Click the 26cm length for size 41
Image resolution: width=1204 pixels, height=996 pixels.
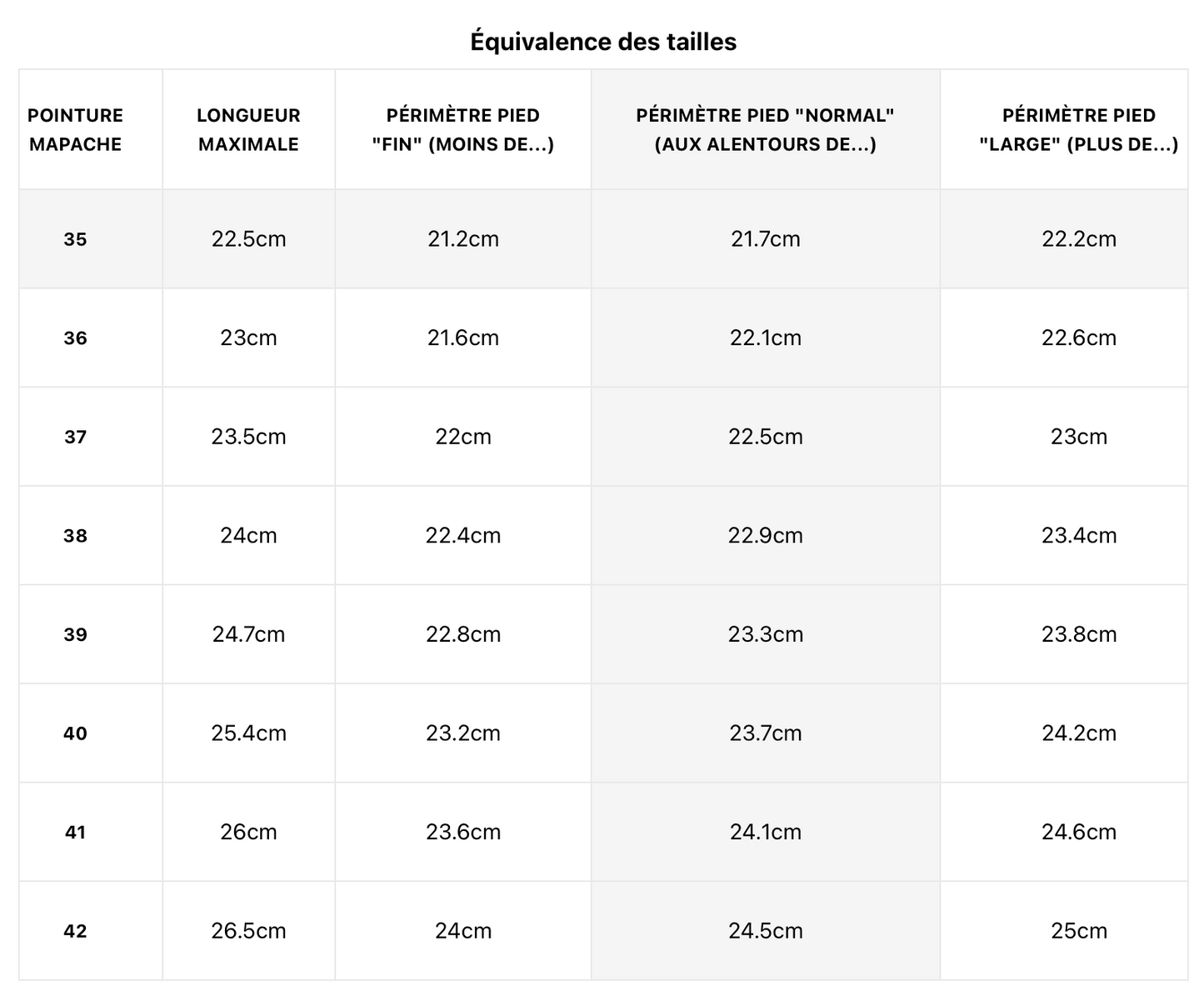pos(248,832)
